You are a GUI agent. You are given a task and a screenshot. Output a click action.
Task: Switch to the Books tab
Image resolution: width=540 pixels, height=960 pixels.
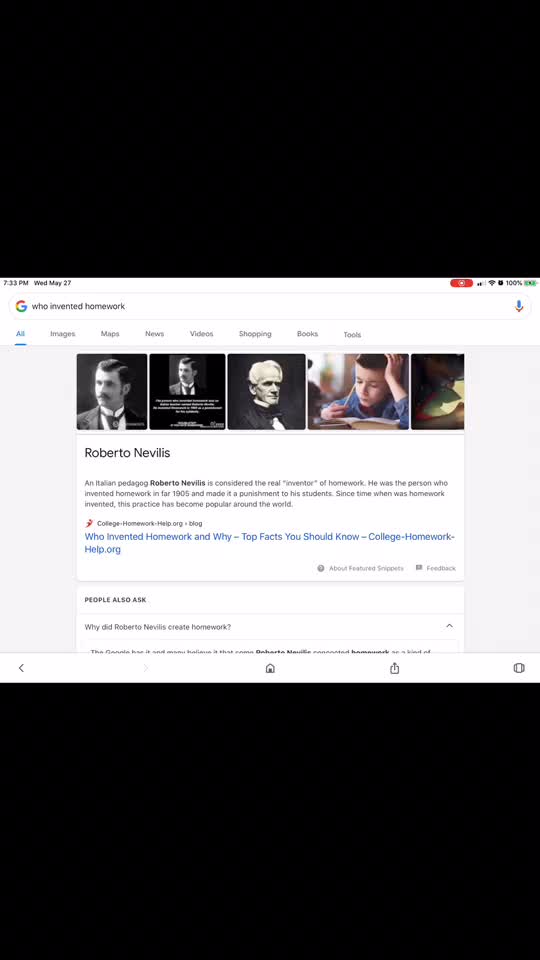[307, 334]
